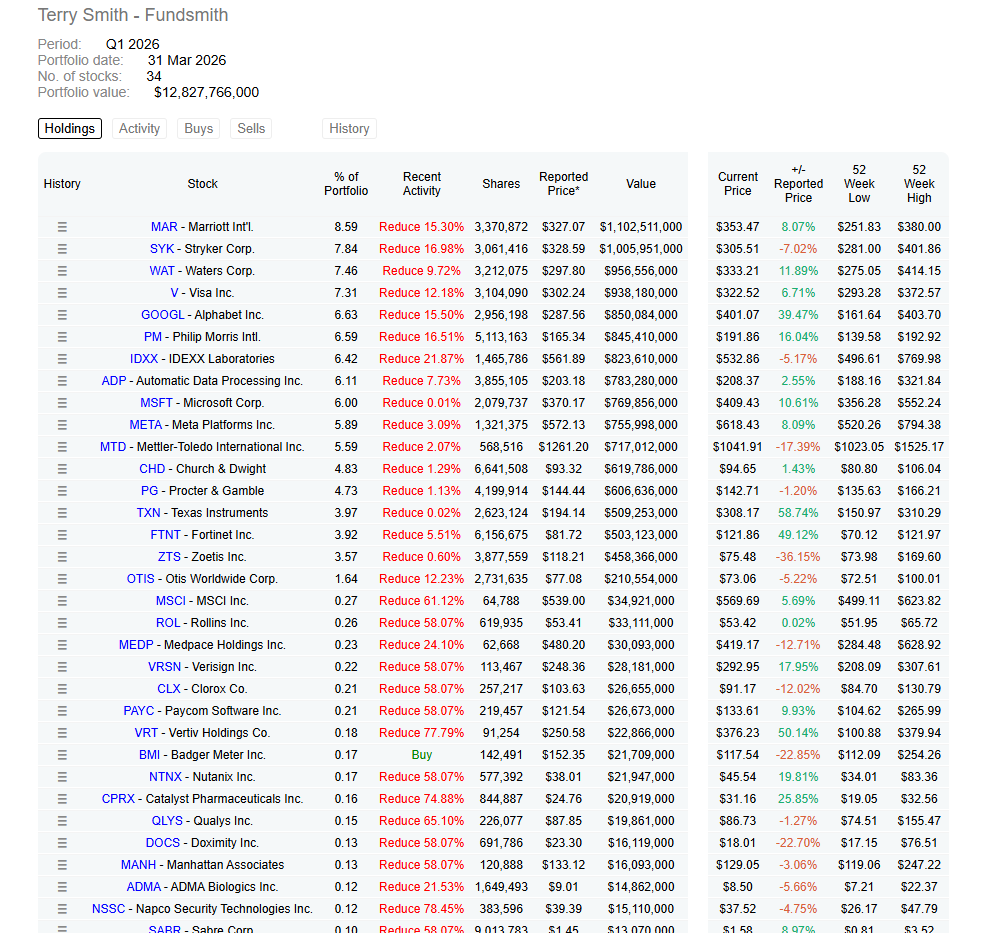Screen dimensions: 985x933
Task: Open history icon for Clorox Co row
Action: coord(62,689)
